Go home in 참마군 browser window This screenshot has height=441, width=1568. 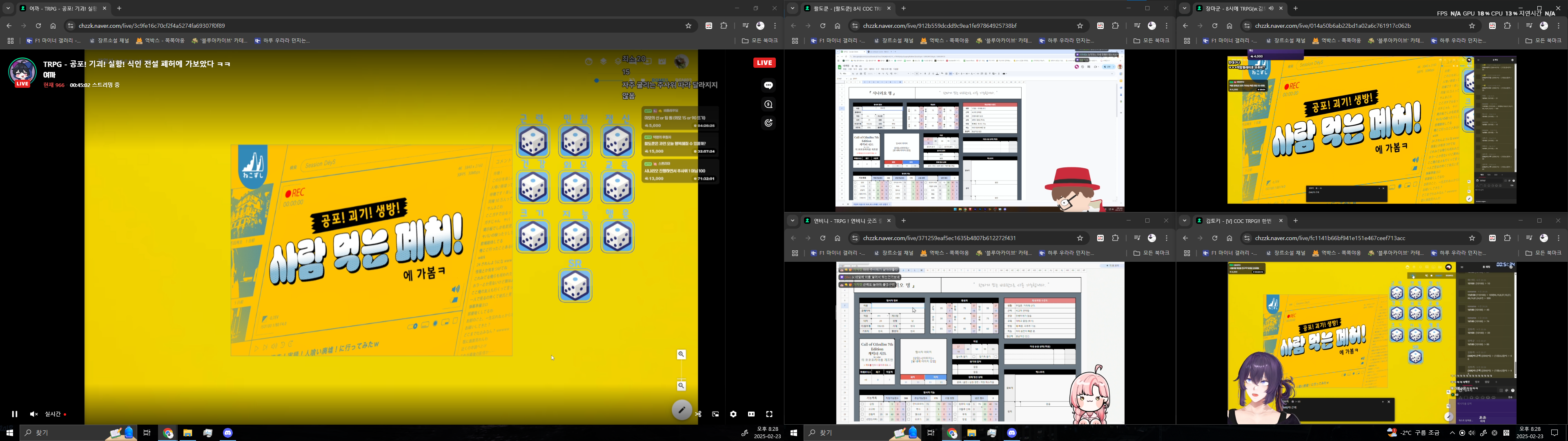pyautogui.click(x=1229, y=26)
